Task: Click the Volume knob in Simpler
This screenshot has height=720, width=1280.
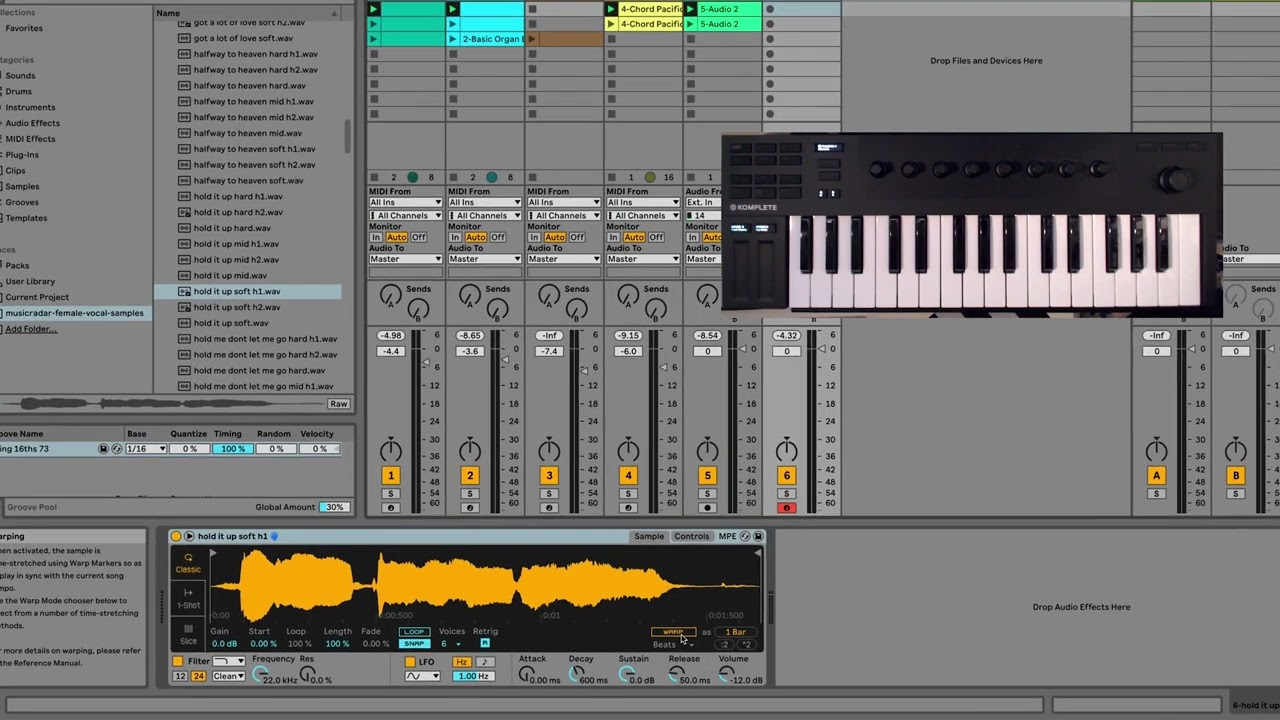Action: [x=727, y=675]
